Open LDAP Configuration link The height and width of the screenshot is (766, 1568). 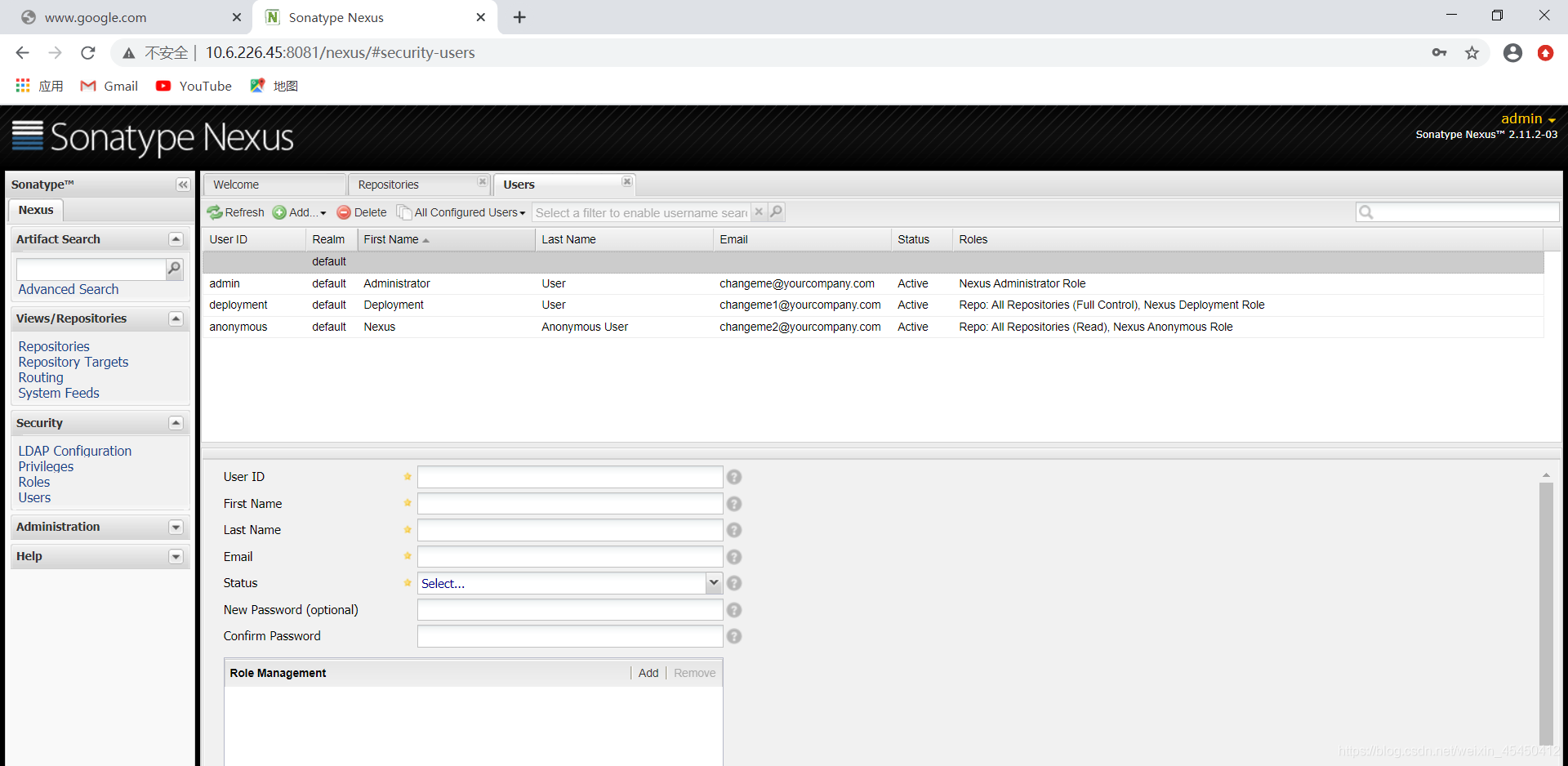tap(75, 451)
